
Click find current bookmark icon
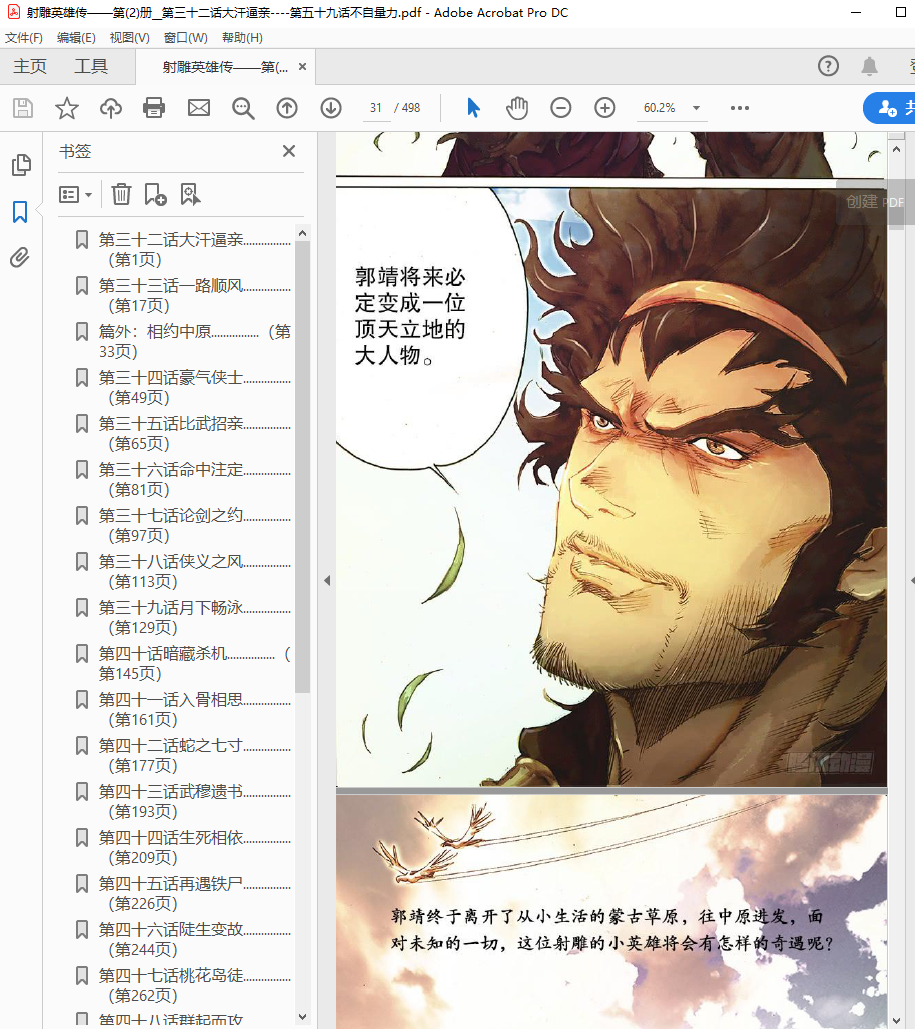(x=190, y=194)
